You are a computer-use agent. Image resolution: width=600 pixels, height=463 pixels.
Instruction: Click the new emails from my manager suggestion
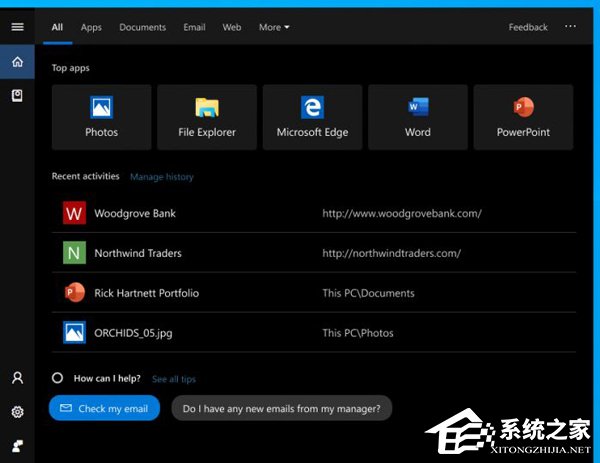[x=282, y=408]
